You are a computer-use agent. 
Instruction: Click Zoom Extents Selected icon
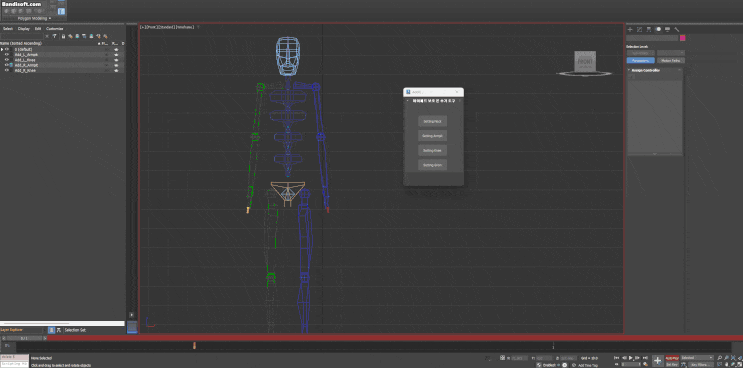[x=733, y=358]
